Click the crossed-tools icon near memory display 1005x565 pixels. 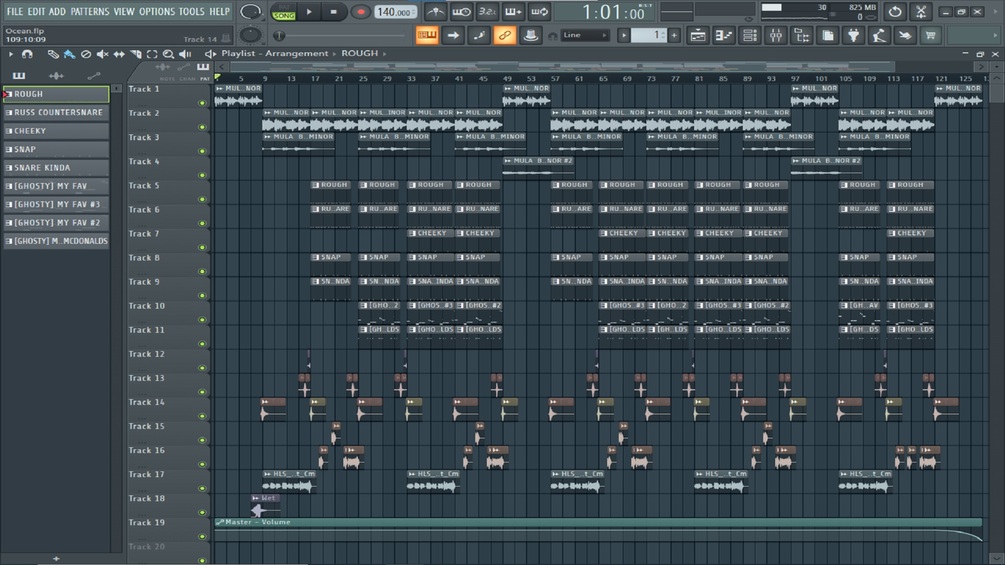click(x=921, y=12)
